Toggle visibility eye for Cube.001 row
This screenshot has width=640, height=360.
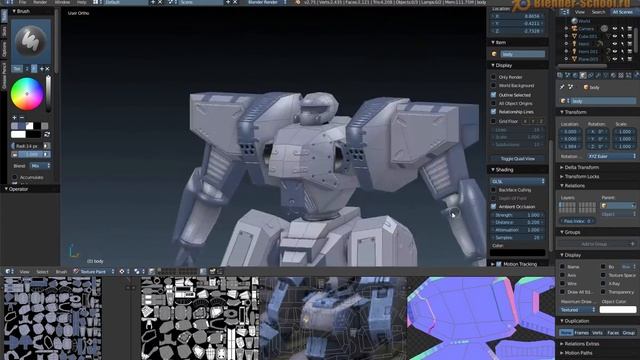click(x=615, y=36)
